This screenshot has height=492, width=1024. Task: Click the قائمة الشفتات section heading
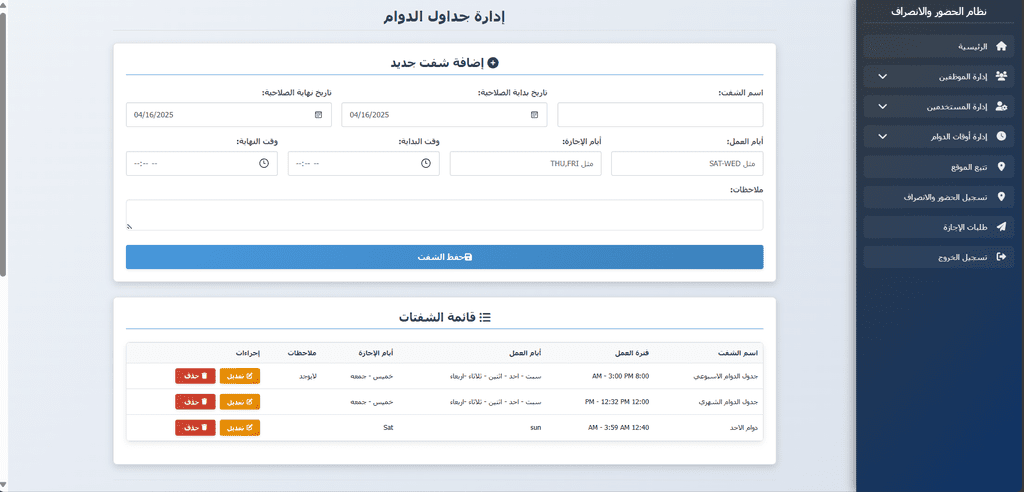[x=444, y=317]
